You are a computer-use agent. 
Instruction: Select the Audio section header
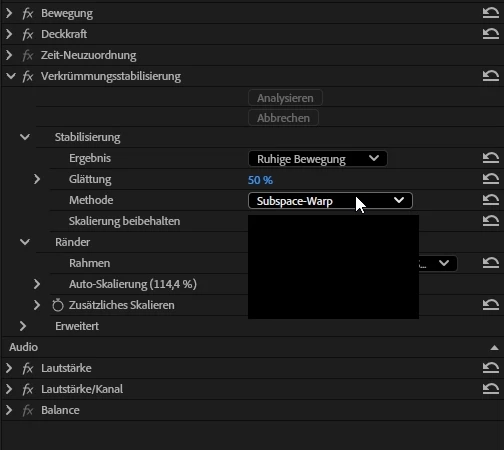pos(23,347)
